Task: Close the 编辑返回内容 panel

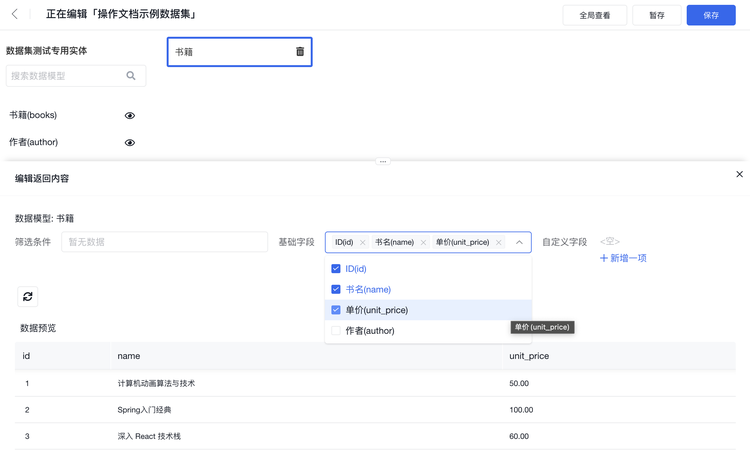Action: pos(739,174)
